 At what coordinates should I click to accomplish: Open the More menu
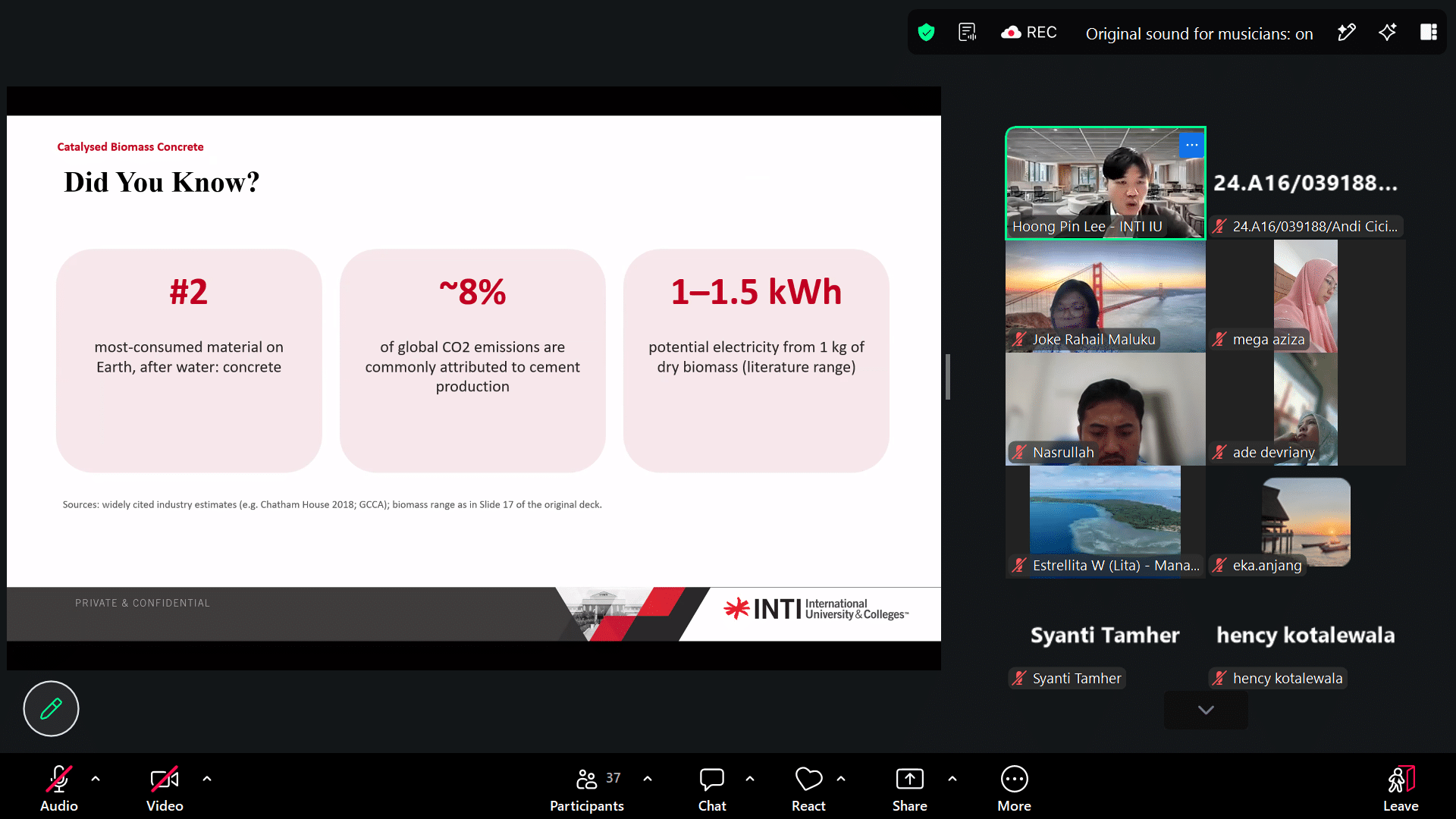coord(1015,788)
